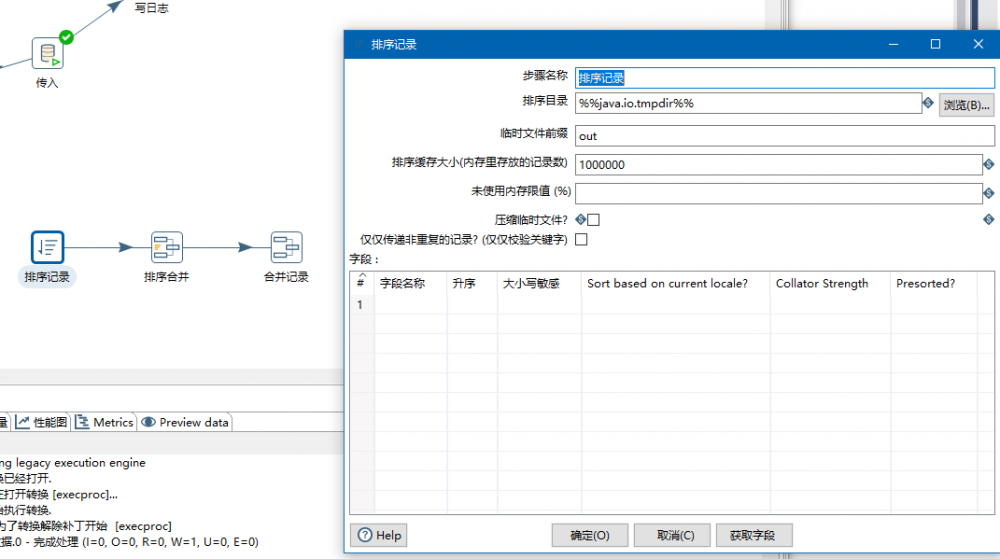Viewport: 1000px width, 559px height.
Task: Click the green success checkmark on 传入 step
Action: coord(66,37)
